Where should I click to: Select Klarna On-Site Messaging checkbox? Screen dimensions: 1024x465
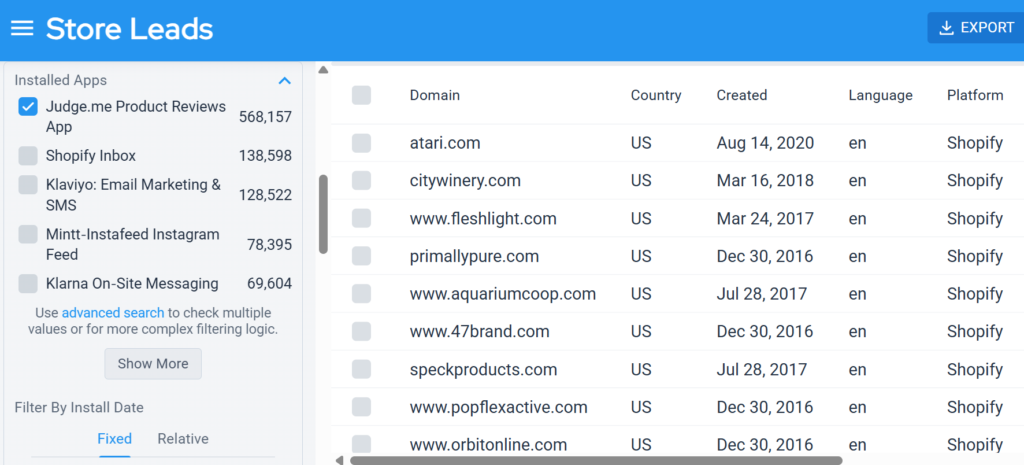(x=28, y=284)
